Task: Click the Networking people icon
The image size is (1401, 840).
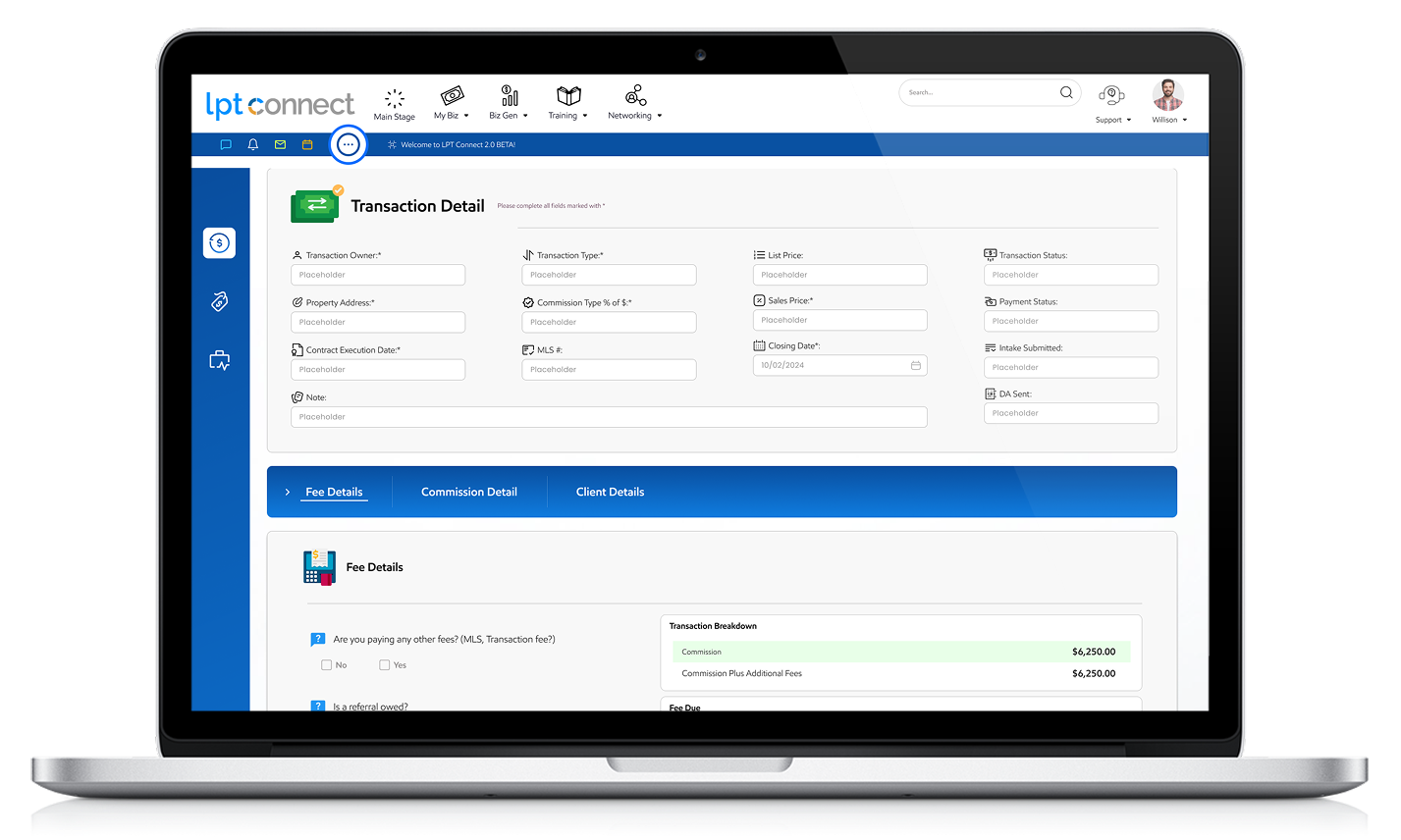Action: 635,95
